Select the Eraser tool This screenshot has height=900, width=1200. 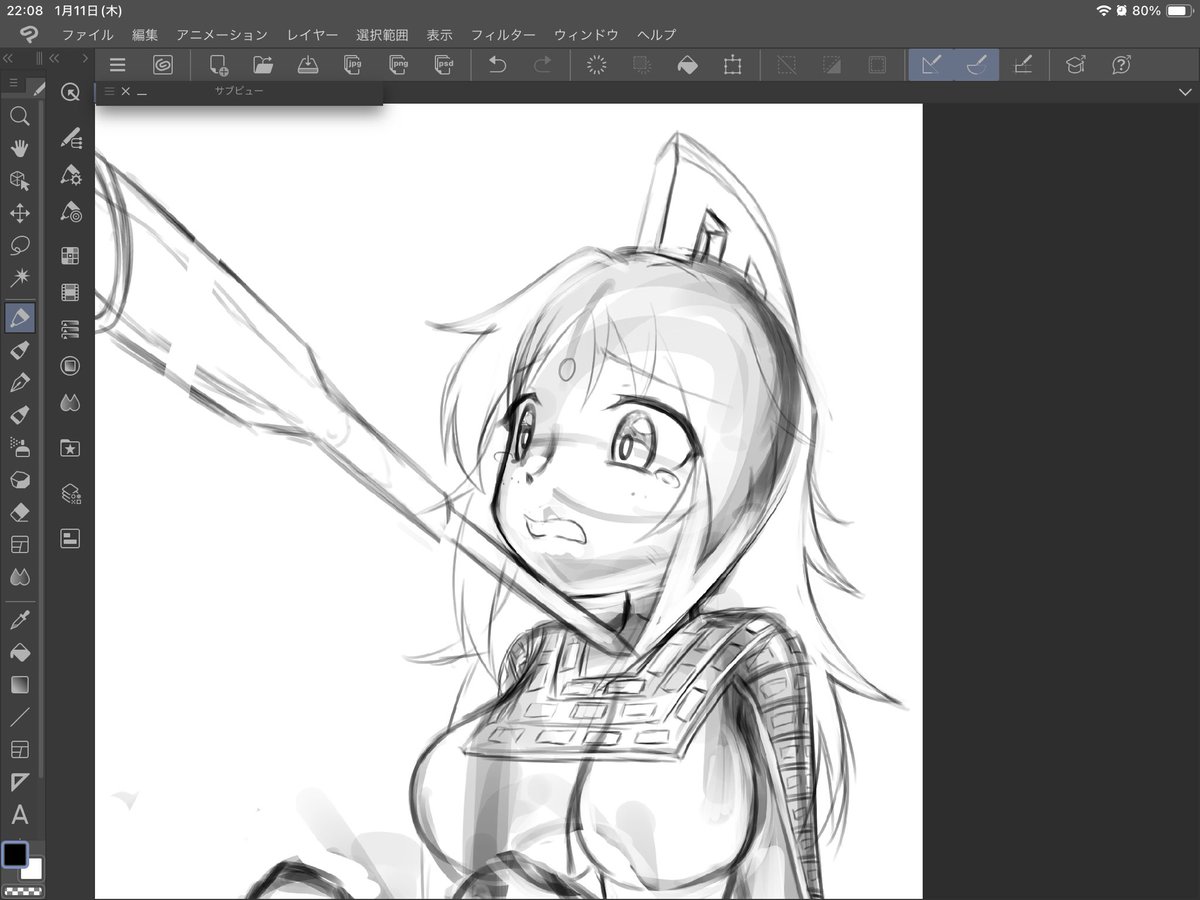[19, 512]
